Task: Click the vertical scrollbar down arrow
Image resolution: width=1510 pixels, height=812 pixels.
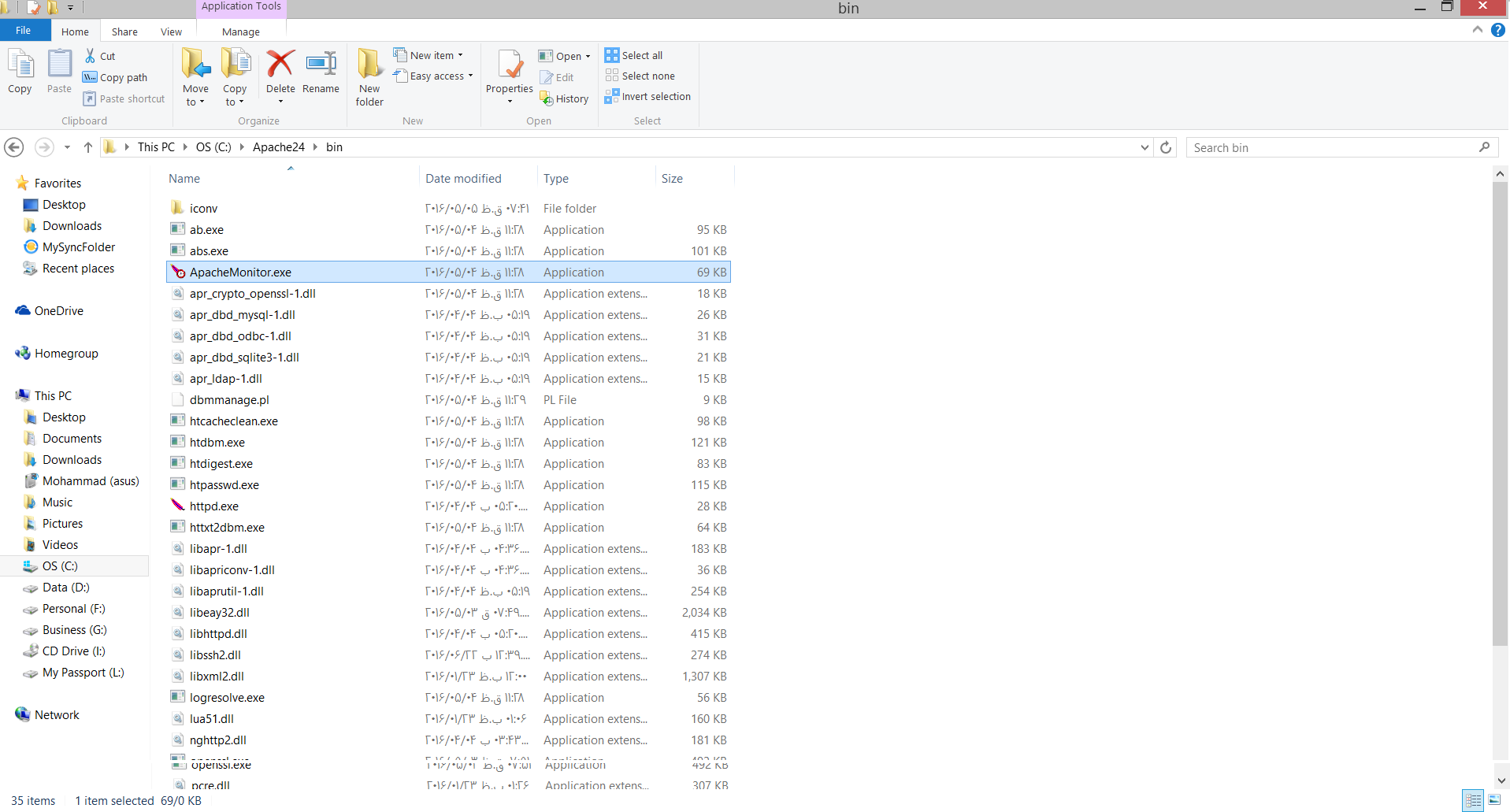Action: tap(1500, 780)
